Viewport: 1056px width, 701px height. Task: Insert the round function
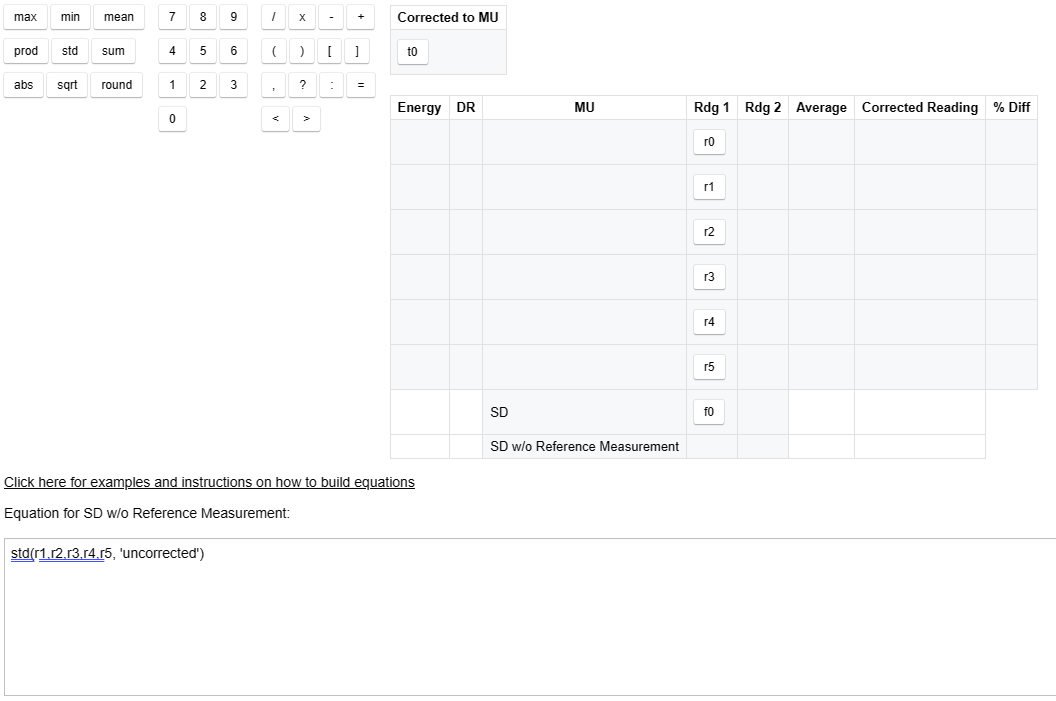point(116,85)
